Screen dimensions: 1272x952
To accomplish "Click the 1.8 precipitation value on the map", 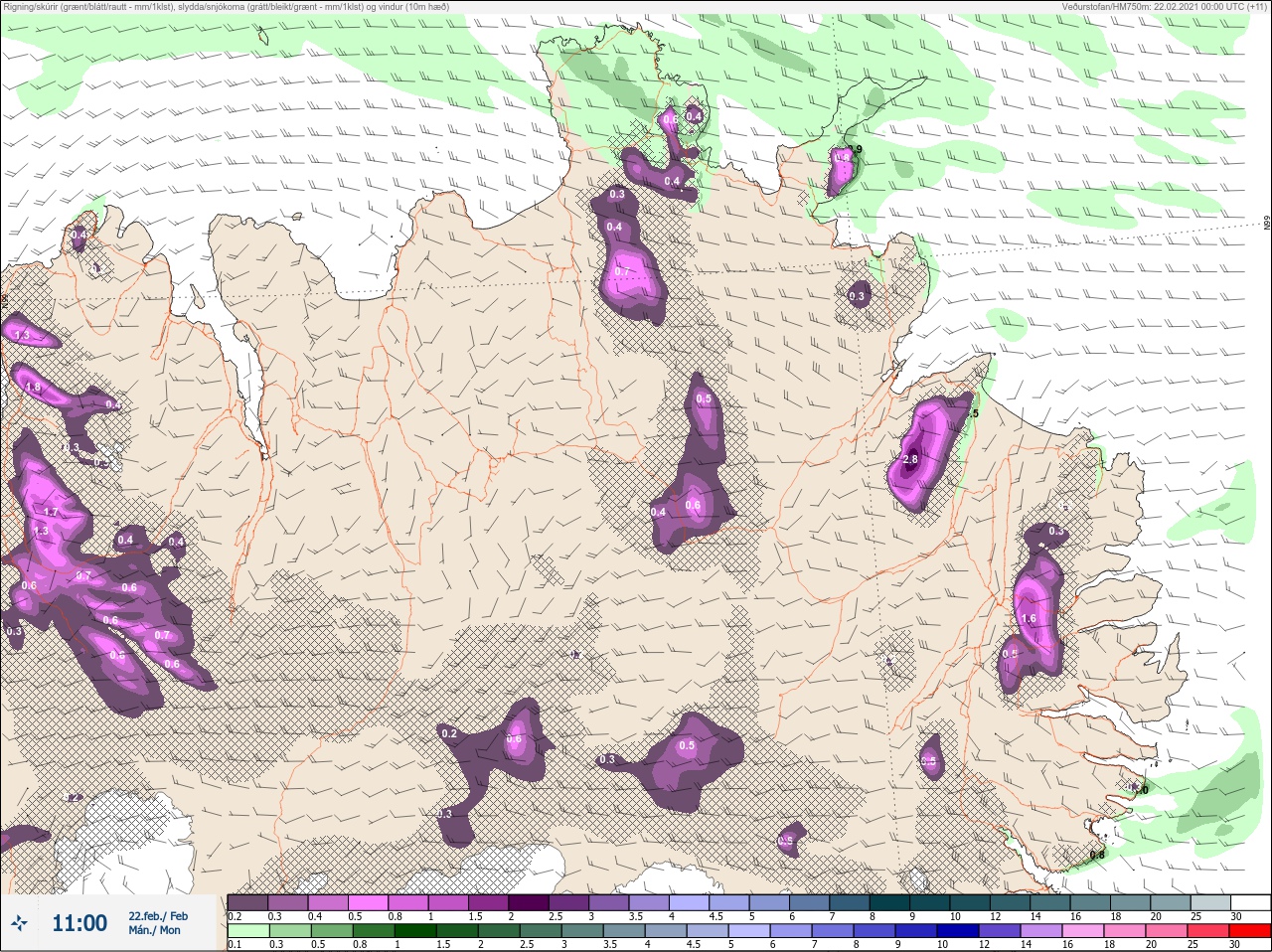I will pyautogui.click(x=33, y=388).
